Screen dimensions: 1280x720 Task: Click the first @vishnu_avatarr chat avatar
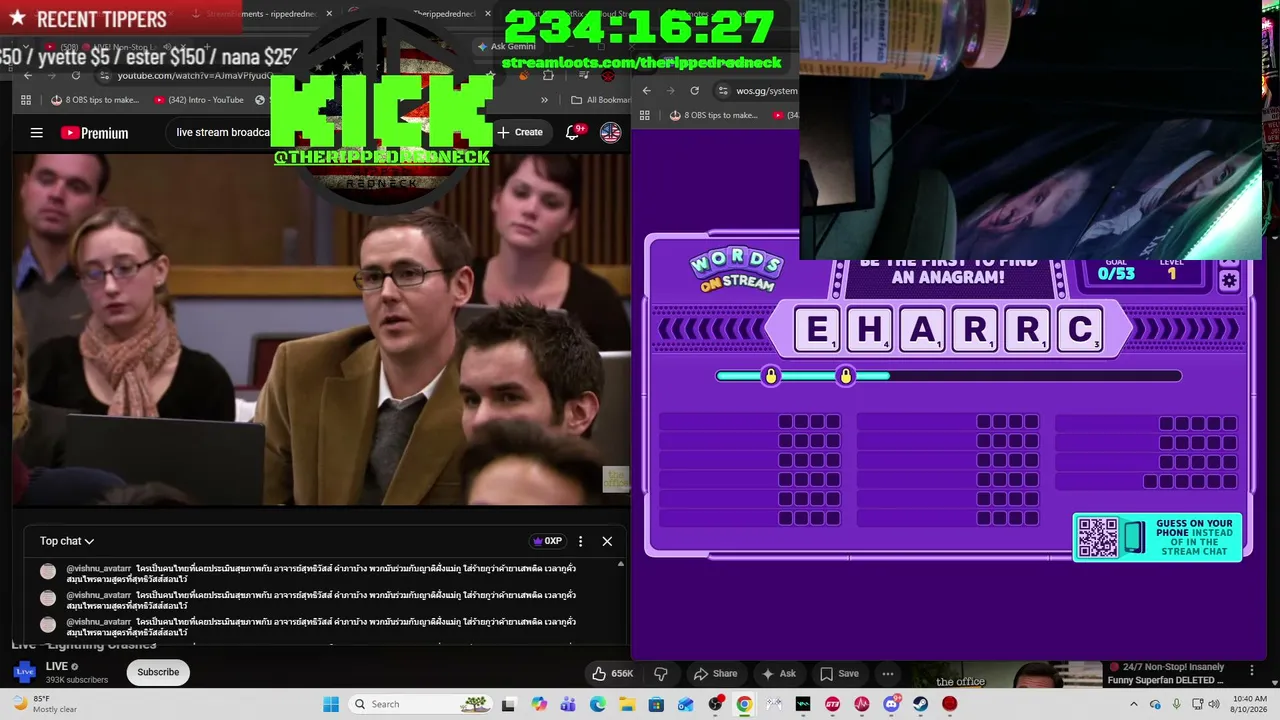(48, 572)
